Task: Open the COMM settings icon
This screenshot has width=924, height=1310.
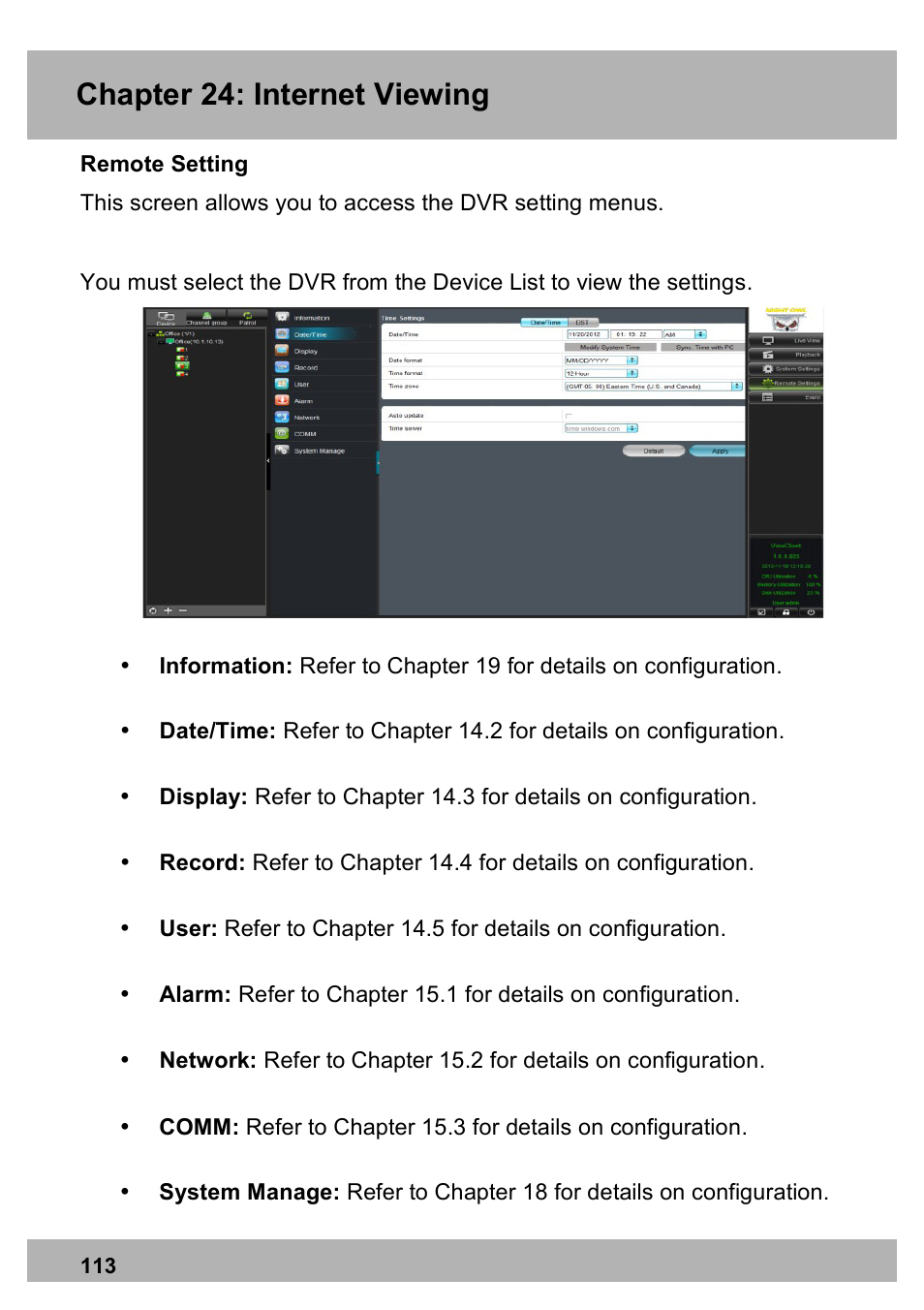Action: coord(282,433)
